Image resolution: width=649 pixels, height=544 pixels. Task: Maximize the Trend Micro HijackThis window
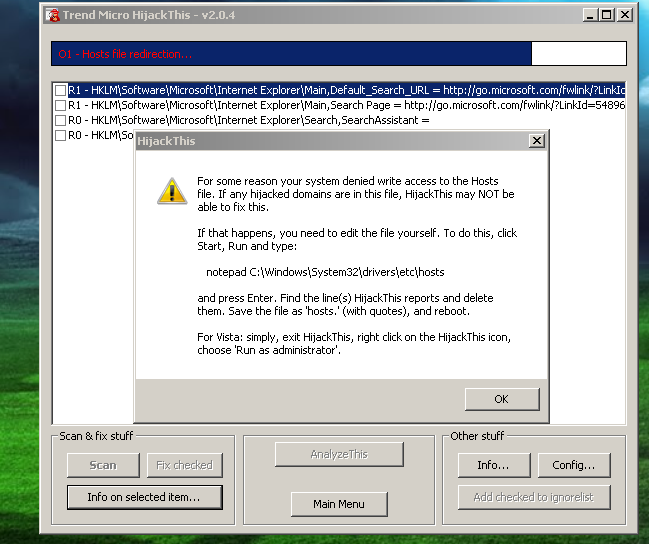point(606,15)
